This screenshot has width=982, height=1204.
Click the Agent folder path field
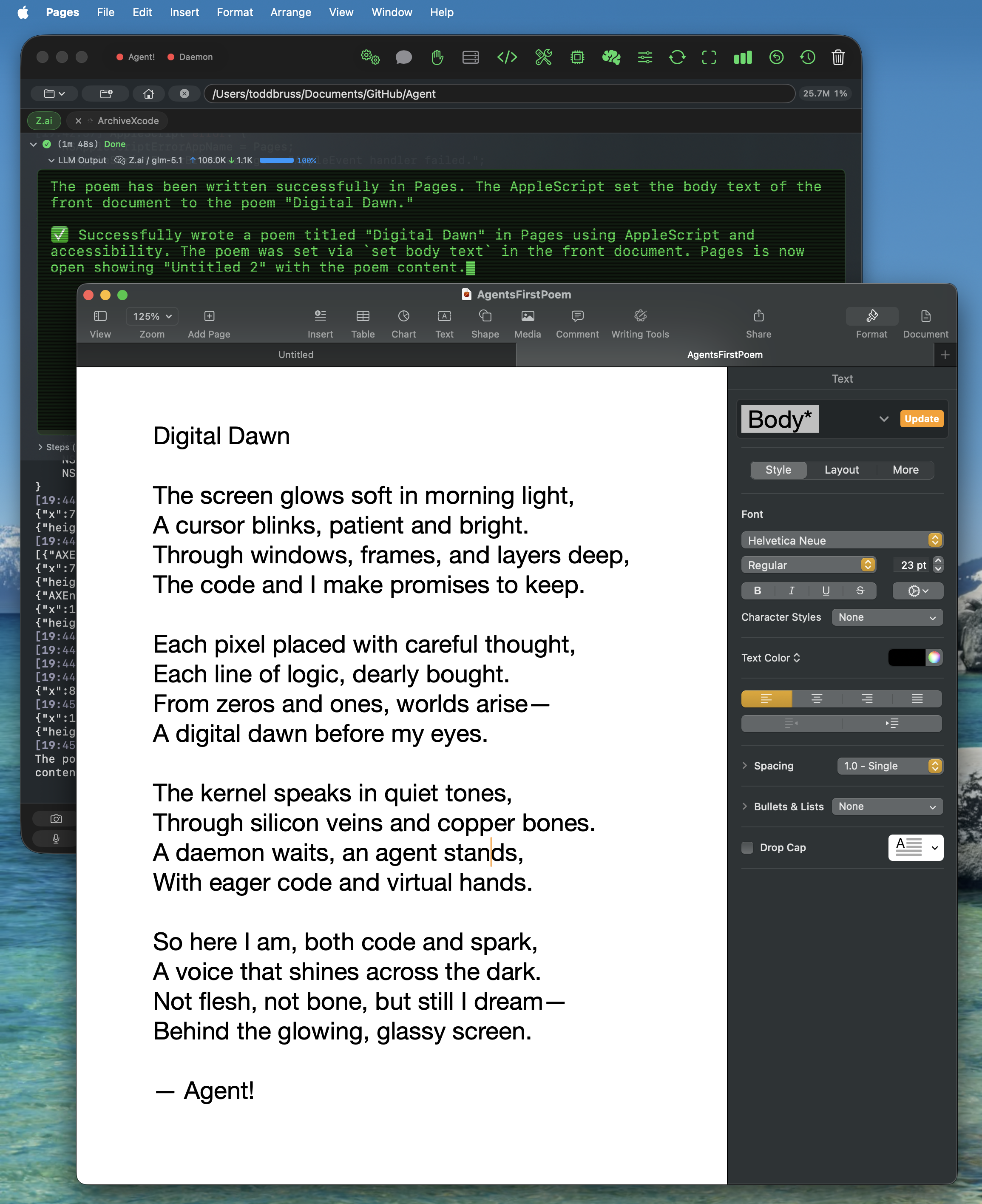[x=498, y=94]
